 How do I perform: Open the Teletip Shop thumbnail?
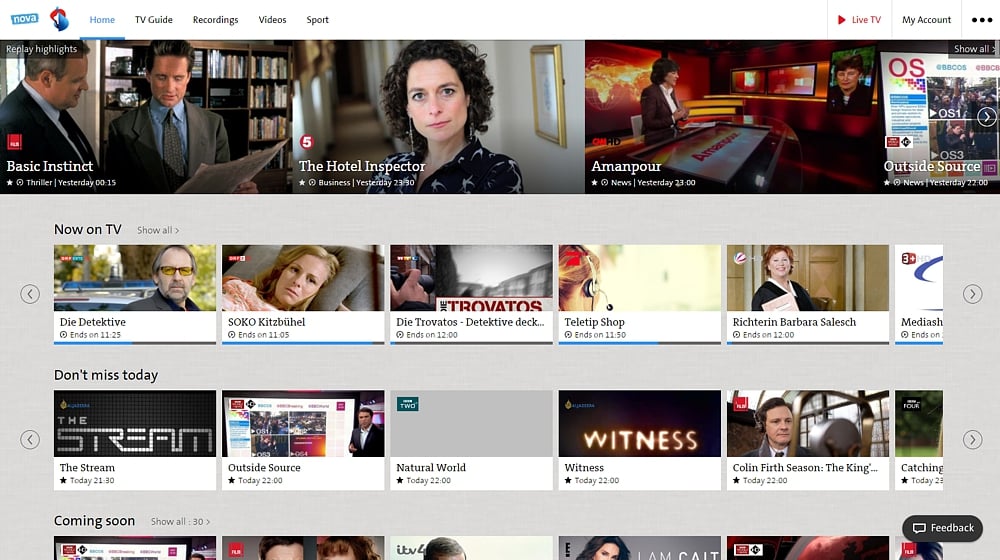pyautogui.click(x=640, y=278)
